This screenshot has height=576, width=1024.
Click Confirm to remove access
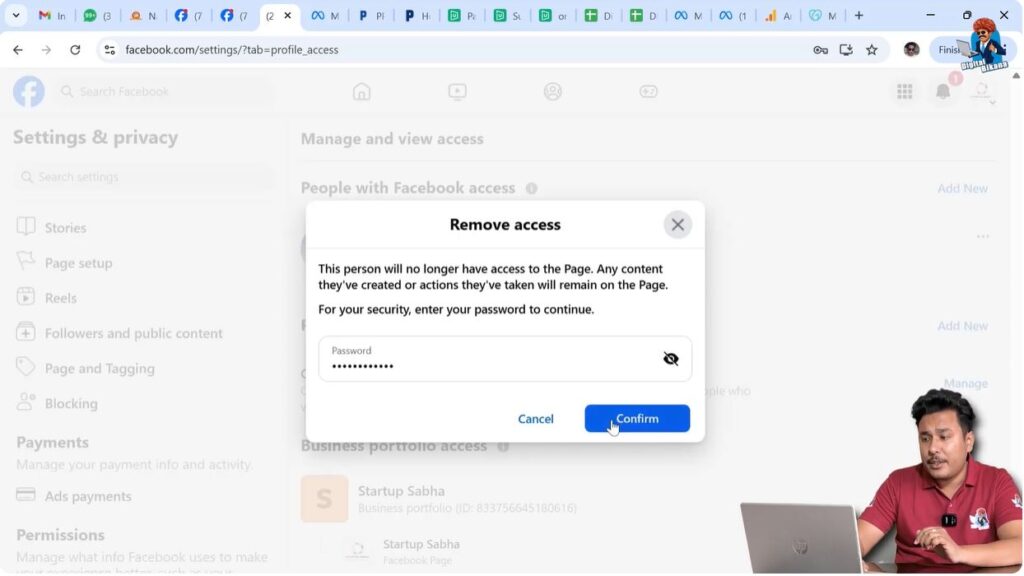(x=637, y=419)
